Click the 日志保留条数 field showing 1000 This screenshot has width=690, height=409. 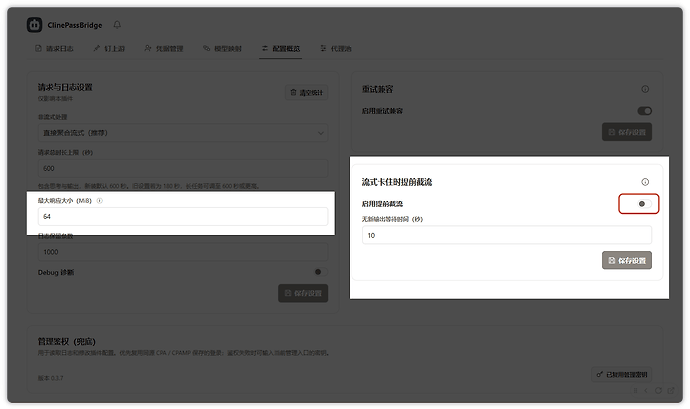(x=183, y=252)
